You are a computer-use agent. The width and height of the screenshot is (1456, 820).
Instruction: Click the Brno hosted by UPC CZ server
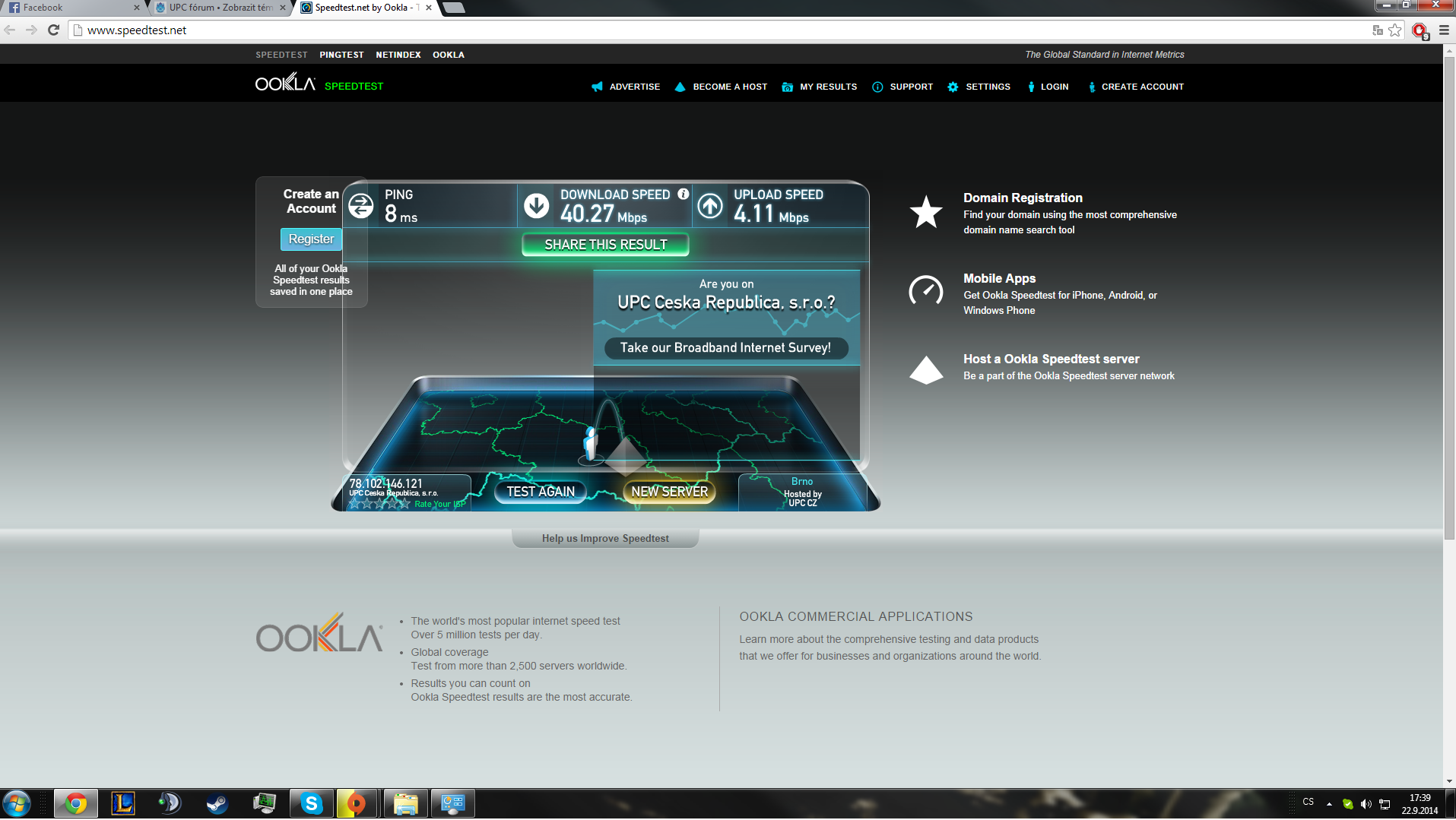click(x=802, y=492)
